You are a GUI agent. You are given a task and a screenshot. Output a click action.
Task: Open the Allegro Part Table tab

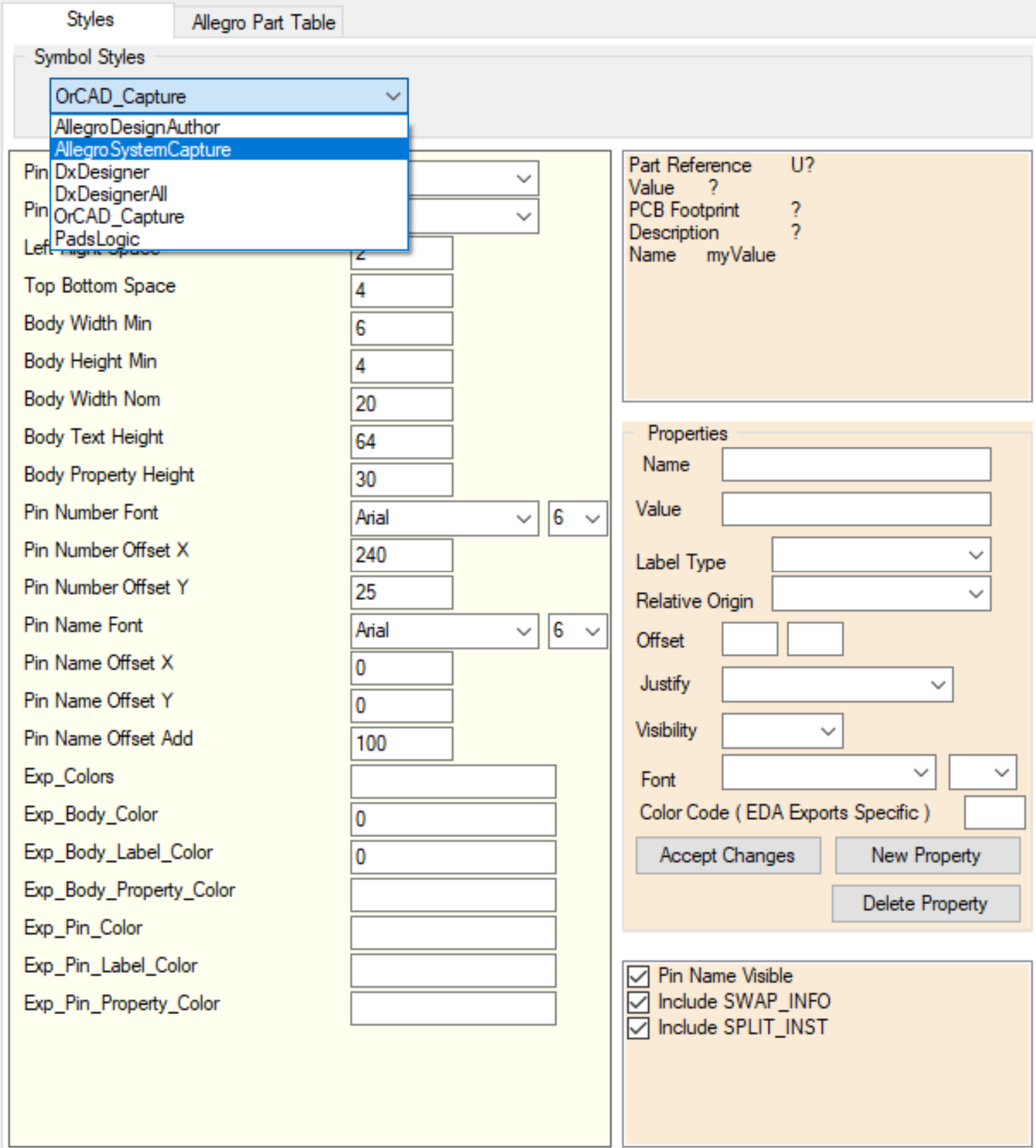coord(263,23)
